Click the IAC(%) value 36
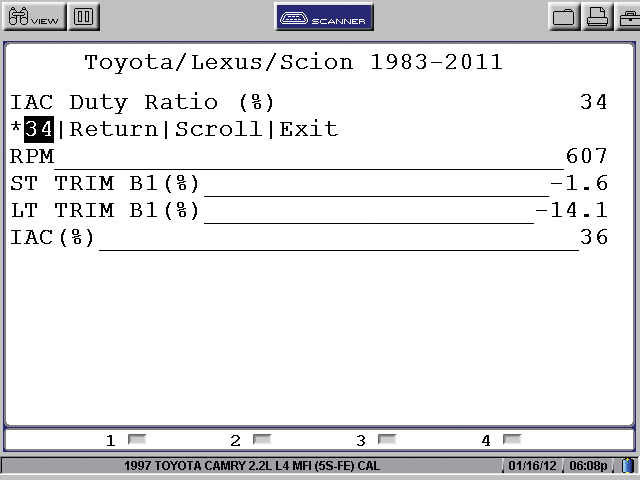The width and height of the screenshot is (640, 480). (x=594, y=237)
